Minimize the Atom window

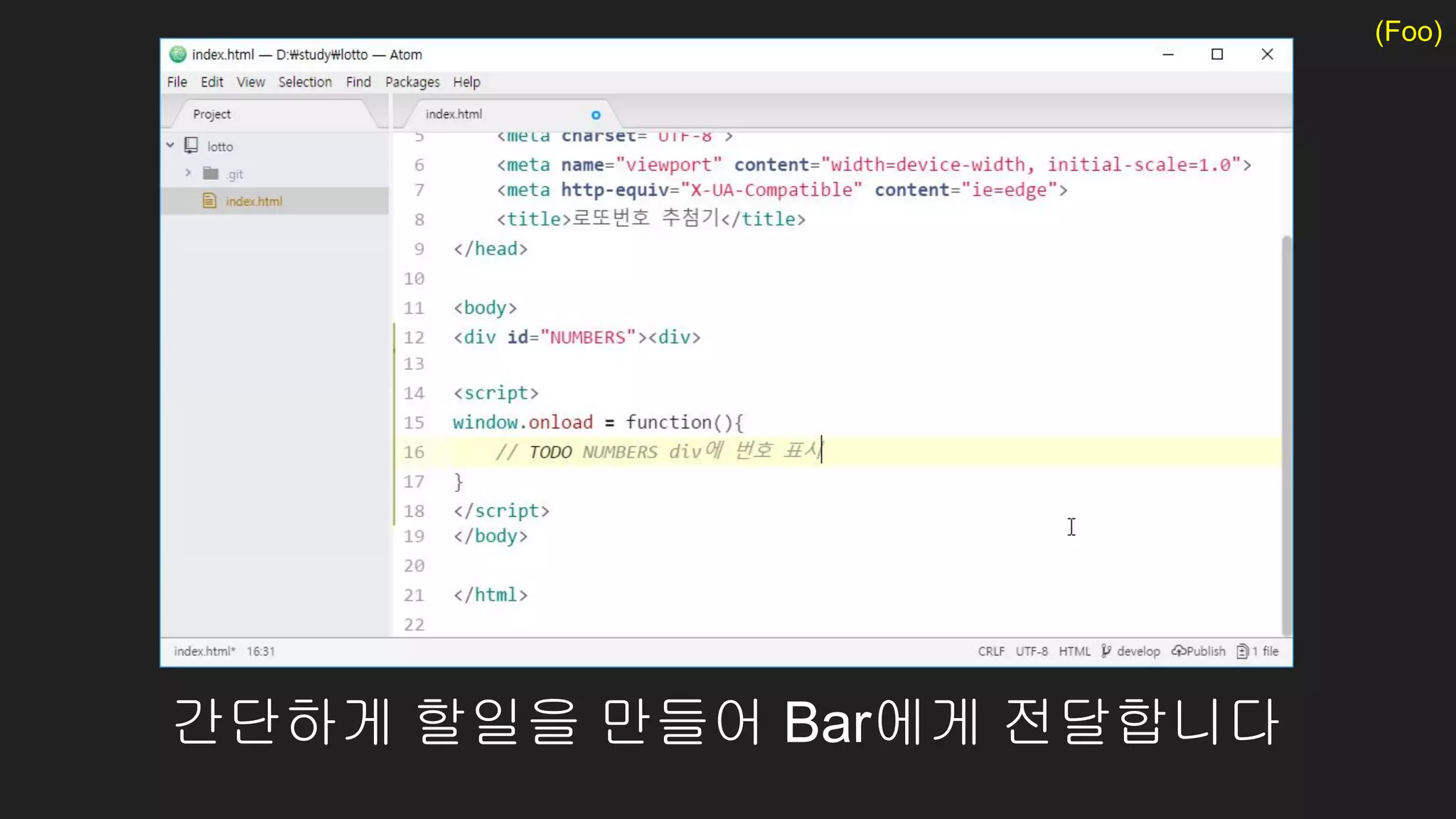click(1168, 54)
